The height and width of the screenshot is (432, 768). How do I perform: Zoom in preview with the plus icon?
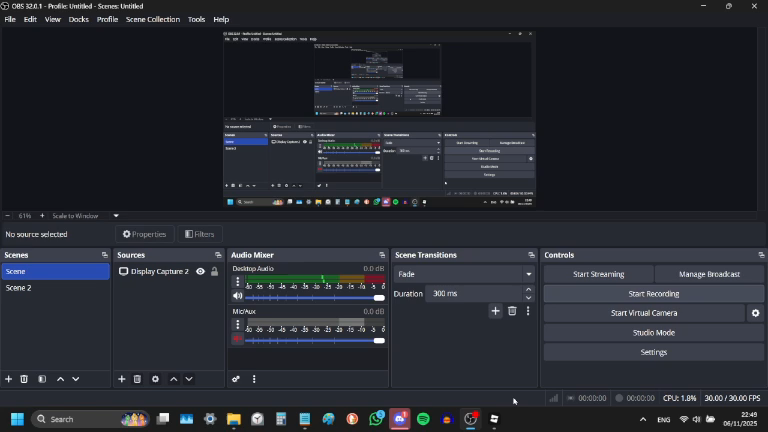tap(42, 216)
